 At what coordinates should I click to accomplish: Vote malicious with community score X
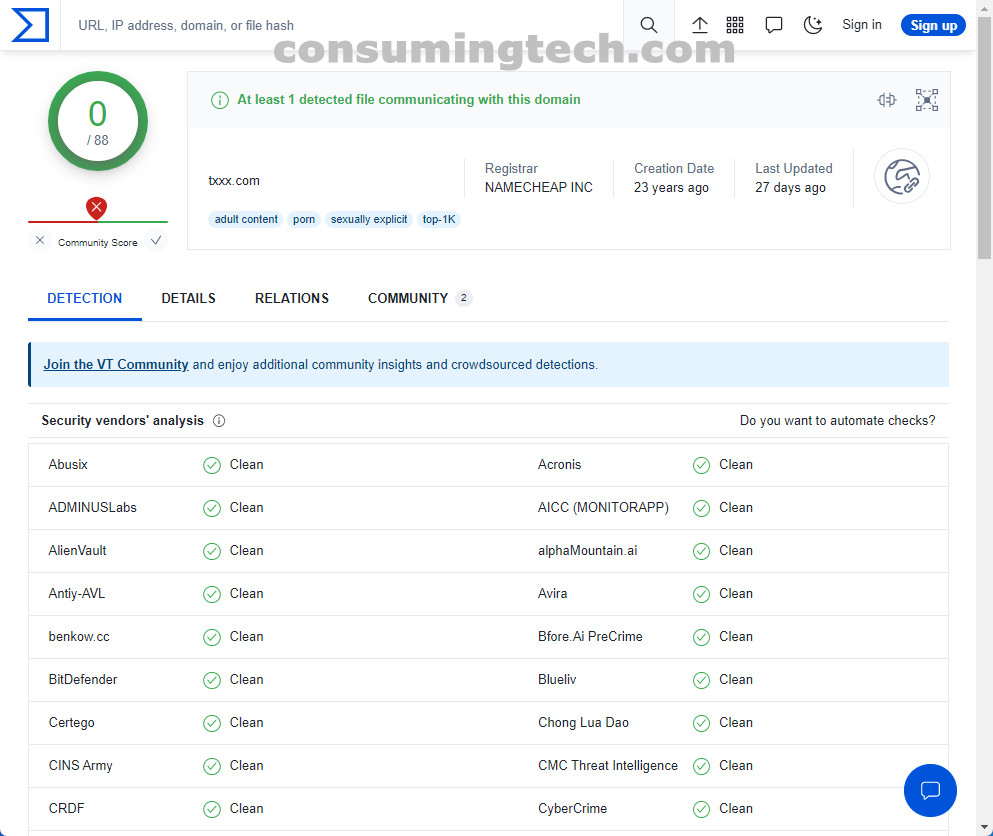tap(40, 241)
